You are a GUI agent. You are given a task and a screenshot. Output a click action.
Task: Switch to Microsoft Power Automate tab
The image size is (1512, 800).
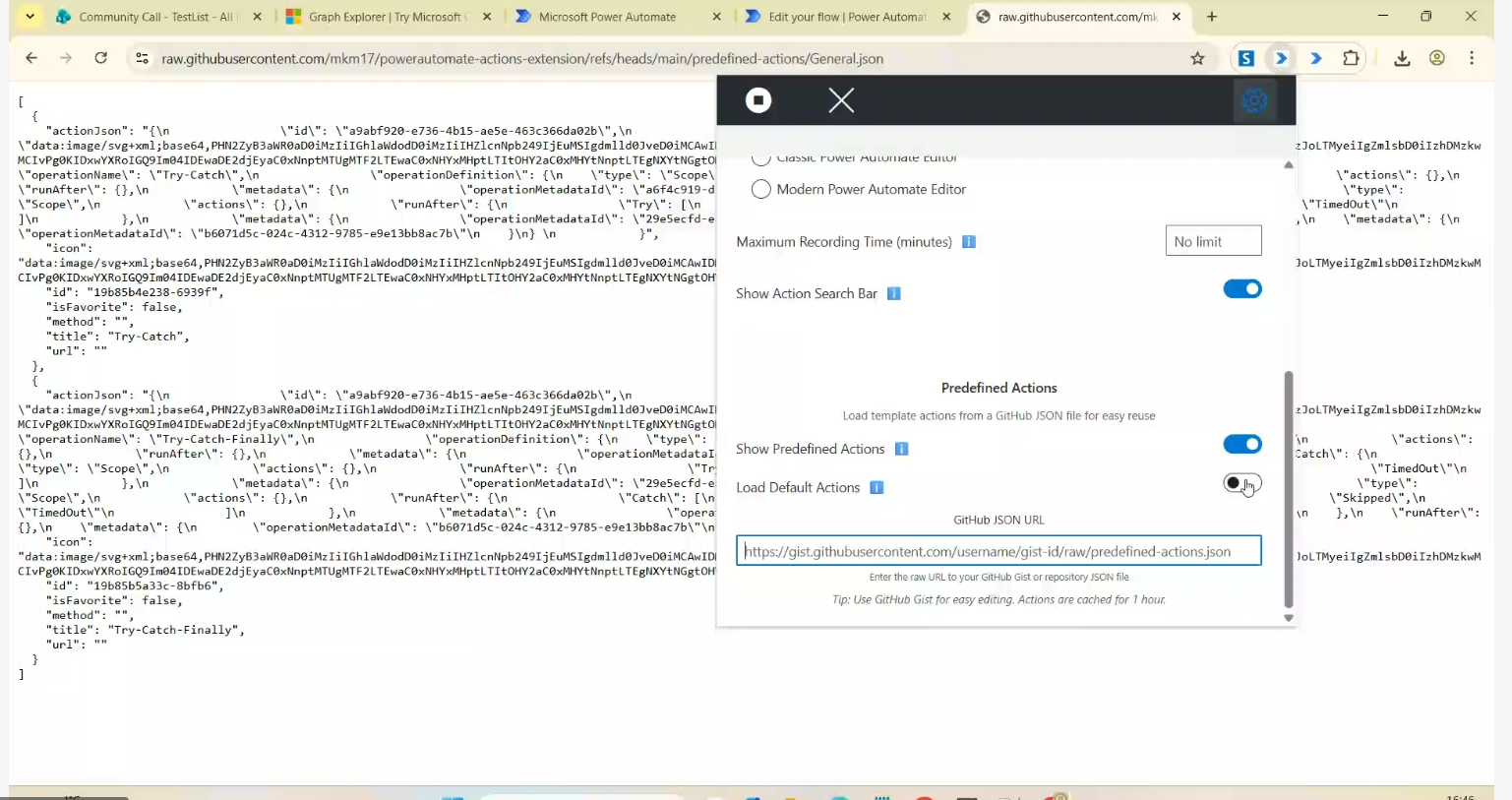[x=607, y=17]
